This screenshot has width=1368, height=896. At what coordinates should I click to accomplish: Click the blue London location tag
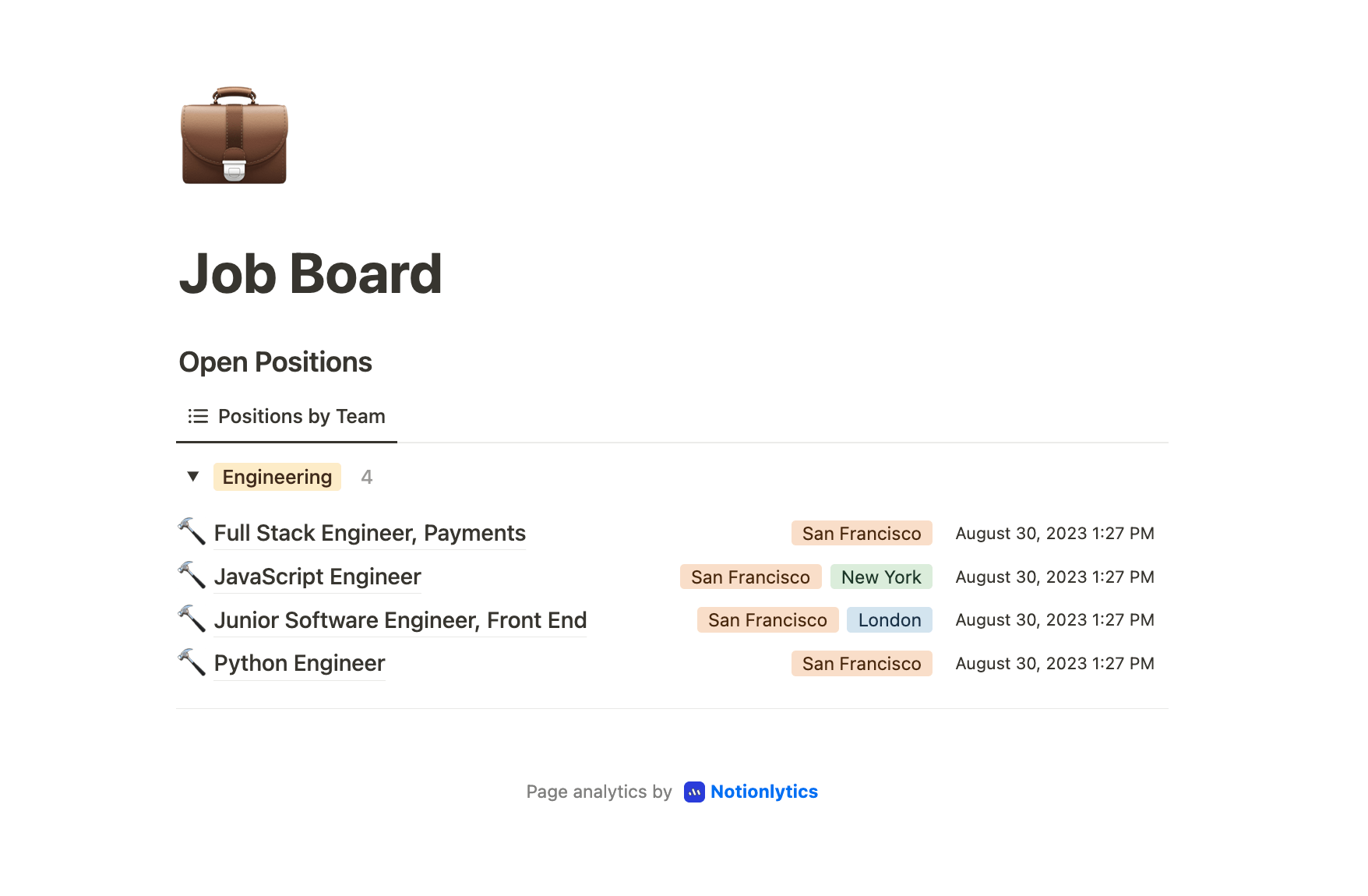(x=889, y=620)
